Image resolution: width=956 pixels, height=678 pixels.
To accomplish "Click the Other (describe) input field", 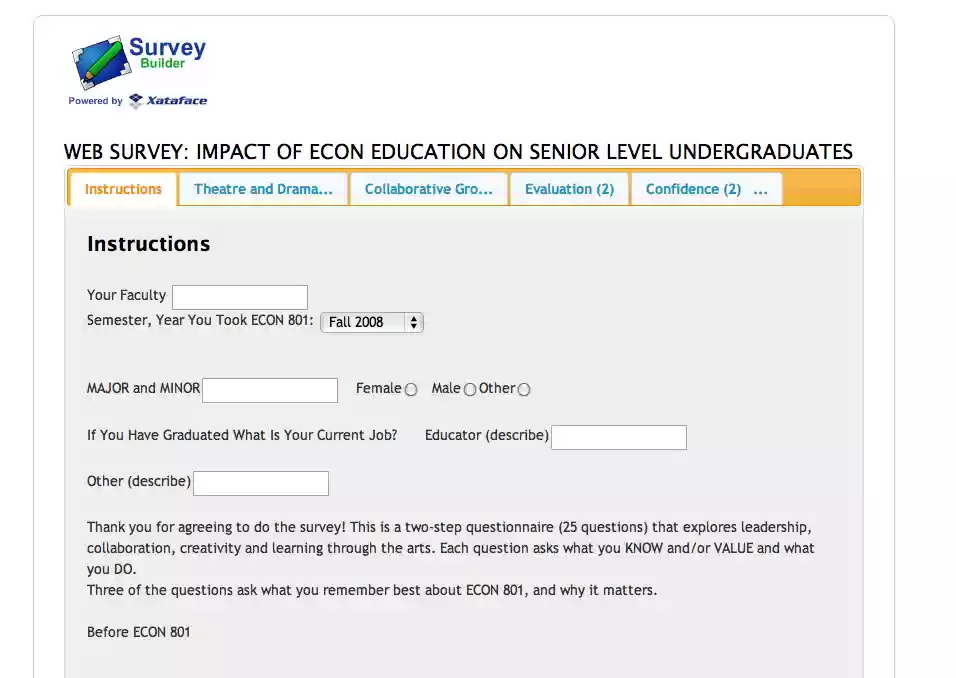I will (261, 483).
